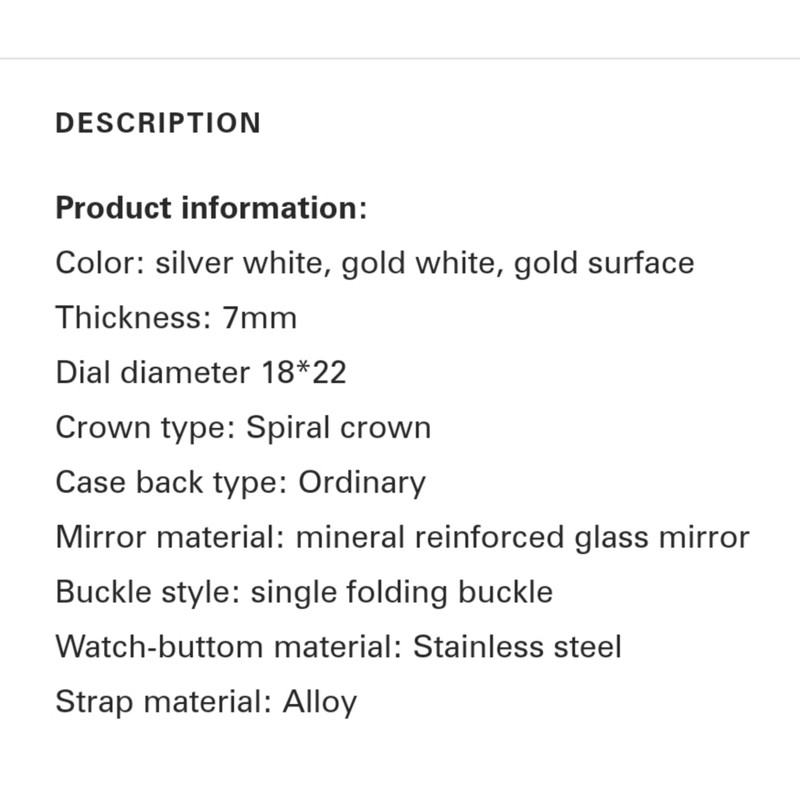Image resolution: width=800 pixels, height=800 pixels.
Task: Click the words 'Spiral crown'
Action: [x=339, y=428]
